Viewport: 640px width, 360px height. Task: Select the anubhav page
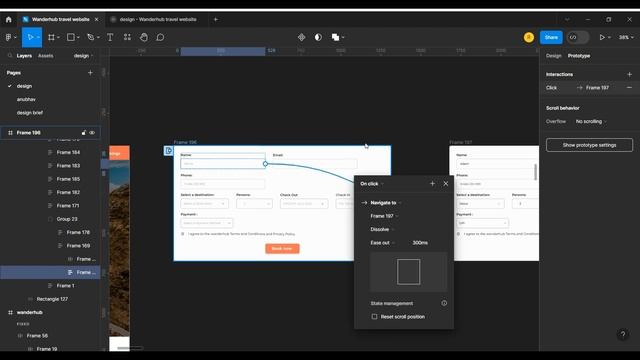tap(26, 99)
